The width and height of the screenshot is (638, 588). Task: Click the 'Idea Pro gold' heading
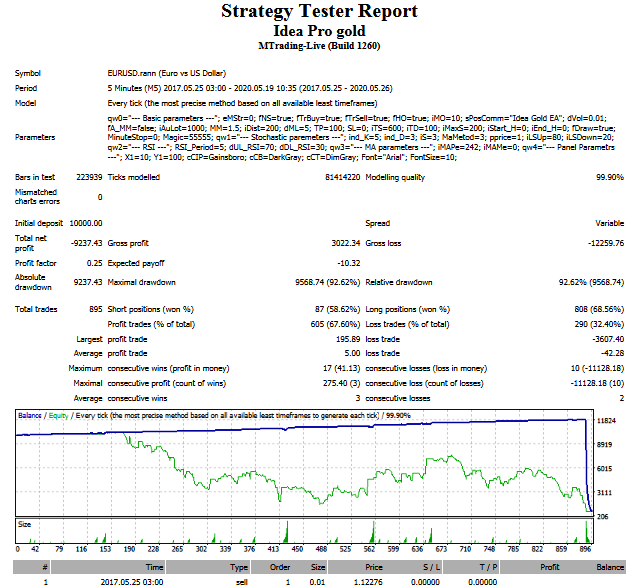[319, 31]
